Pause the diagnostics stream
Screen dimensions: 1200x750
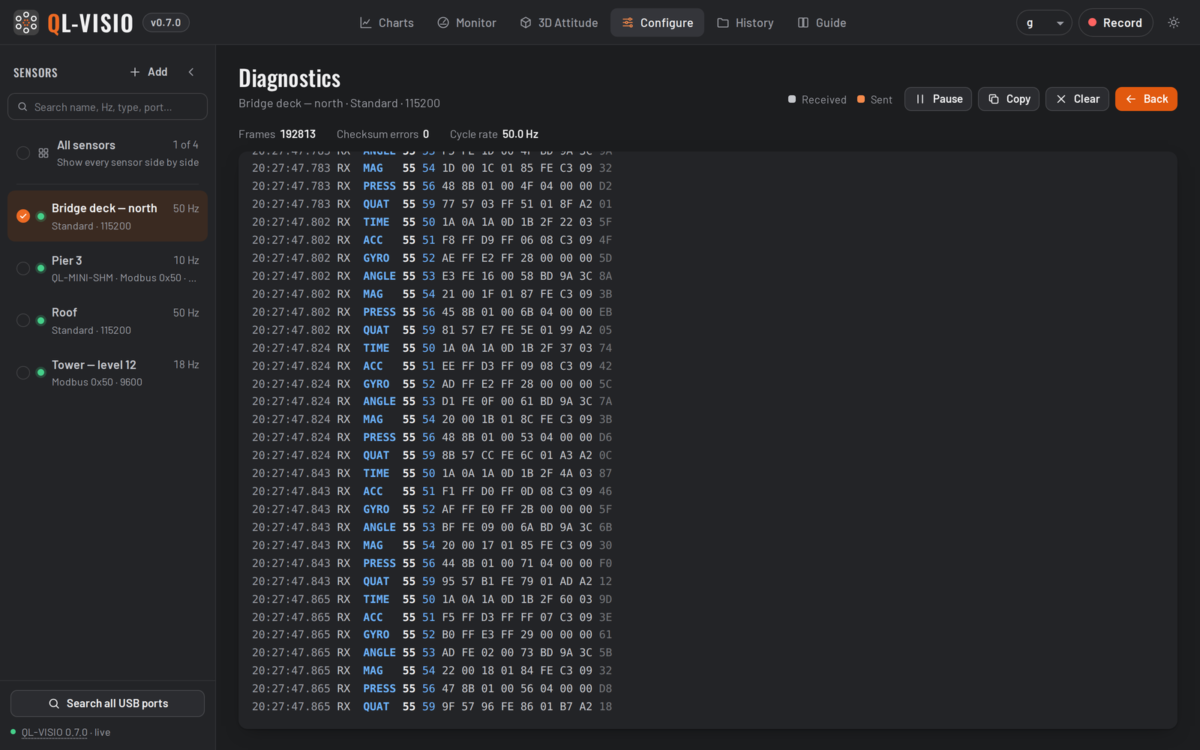(938, 99)
